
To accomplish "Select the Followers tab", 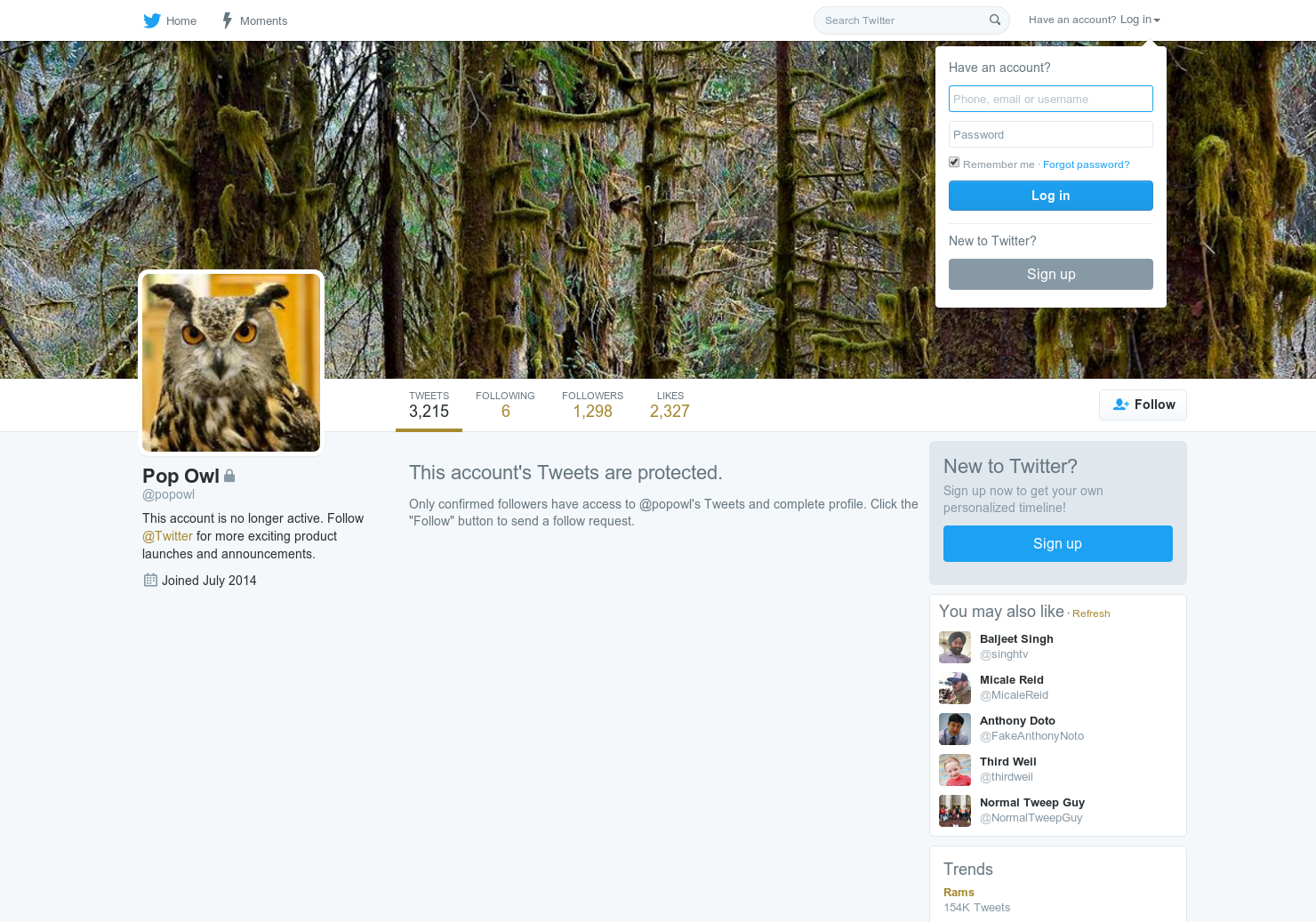I will pyautogui.click(x=592, y=405).
